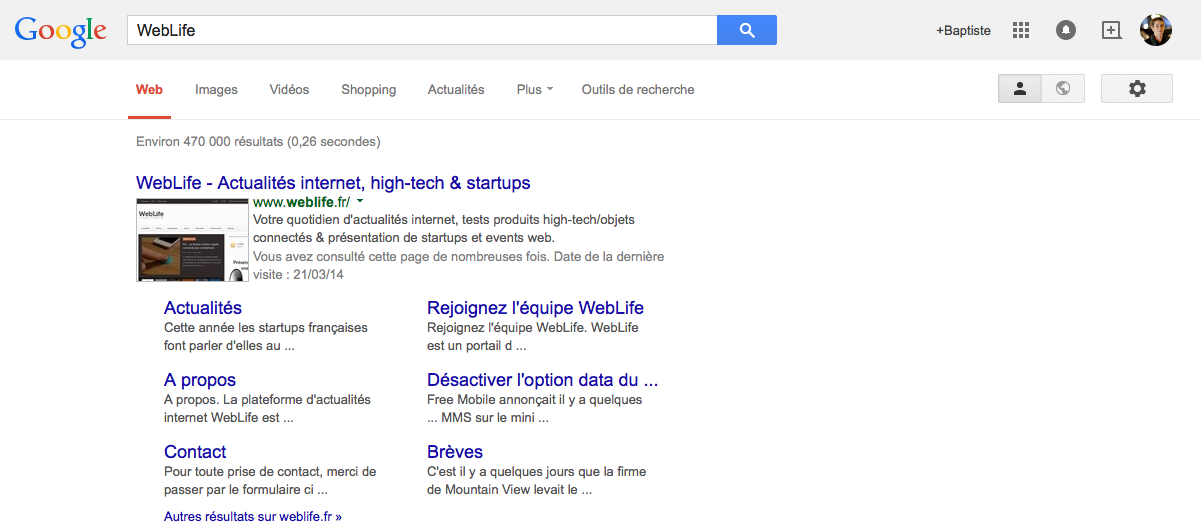The image size is (1201, 526).
Task: Open the account profile picture
Action: [1156, 30]
